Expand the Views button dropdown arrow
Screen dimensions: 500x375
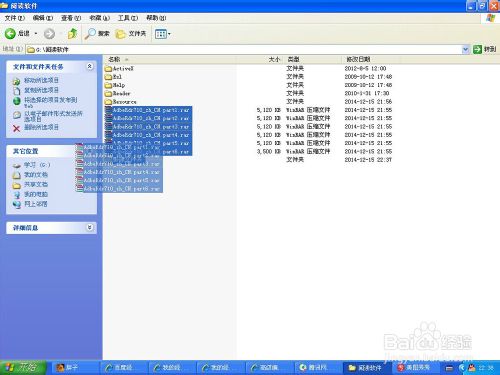pyautogui.click(x=169, y=34)
